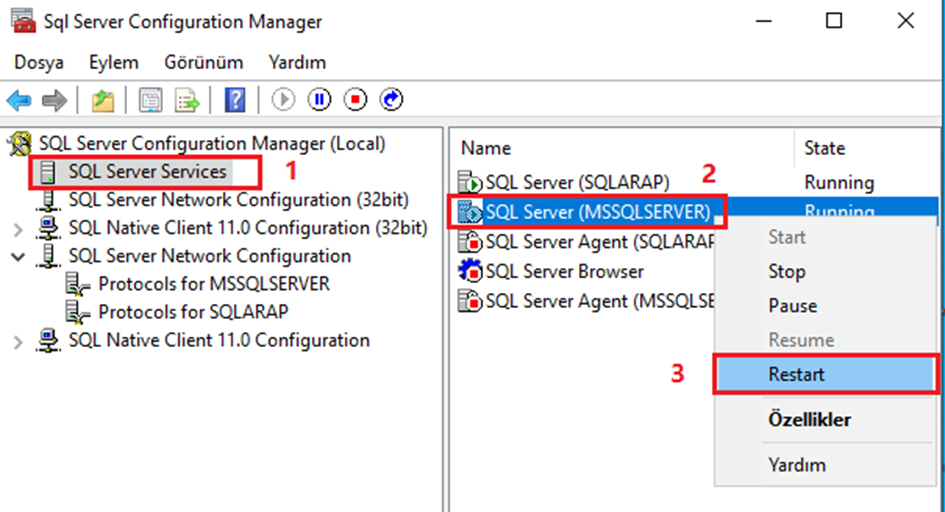The image size is (945, 512).
Task: Select SQL Native Client 11.0 Configuration (32bit) item
Action: point(248,228)
